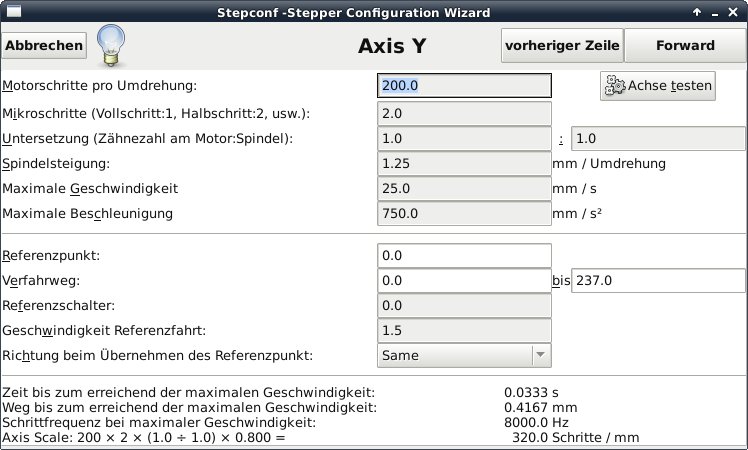The height and width of the screenshot is (450, 748).
Task: Click the Referenzpunkt input field
Action: [464, 255]
